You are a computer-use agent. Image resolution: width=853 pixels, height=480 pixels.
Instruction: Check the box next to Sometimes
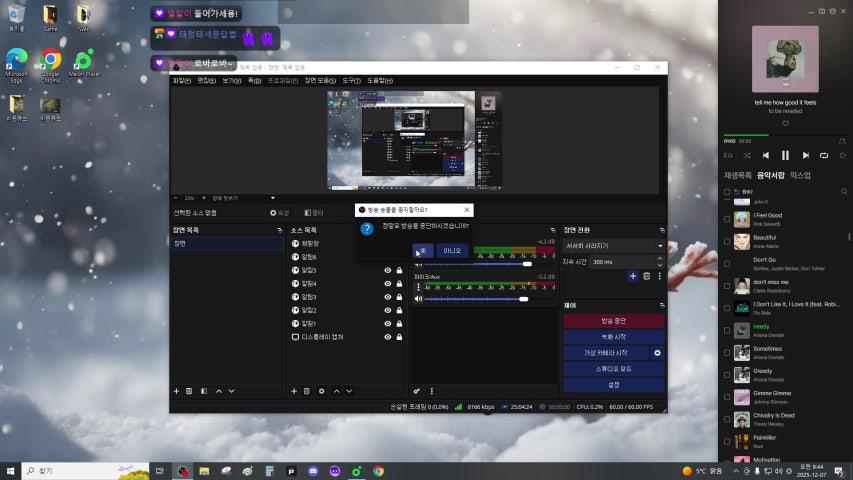click(x=727, y=353)
